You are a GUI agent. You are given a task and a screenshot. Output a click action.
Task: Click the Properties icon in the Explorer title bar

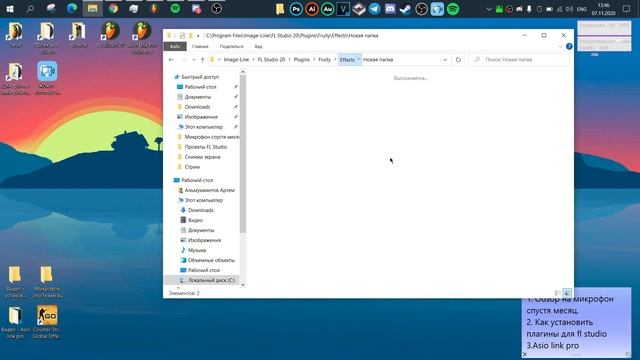pyautogui.click(x=182, y=36)
